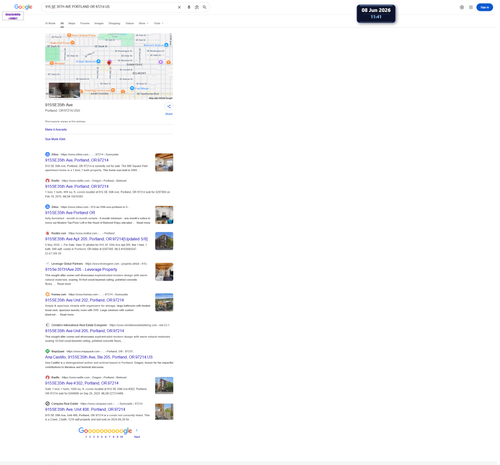500x465 pixels.
Task: Click the search query input field
Action: [x=110, y=7]
